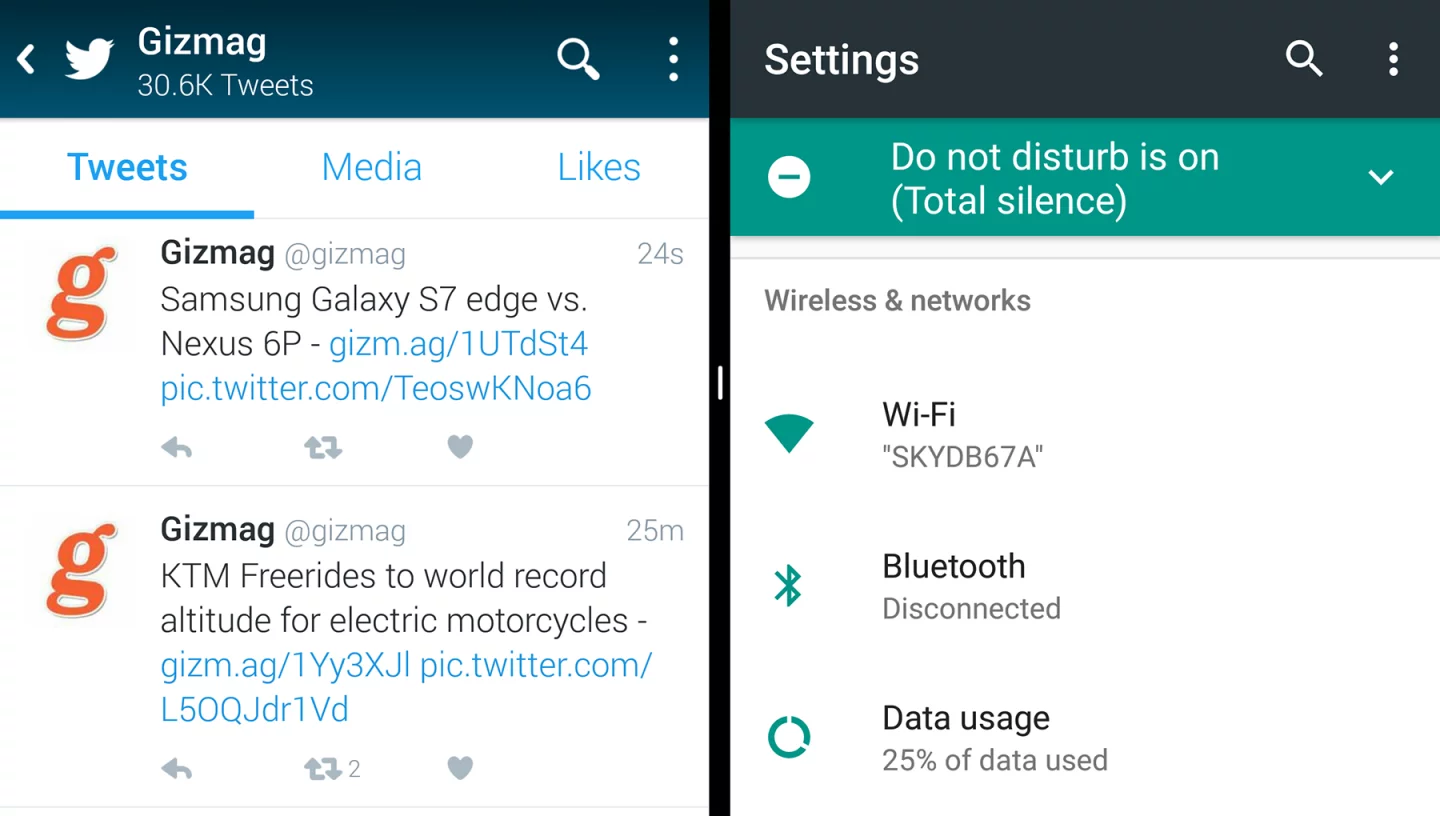Open the Twitter overflow menu
The image size is (1440, 816).
coord(673,60)
